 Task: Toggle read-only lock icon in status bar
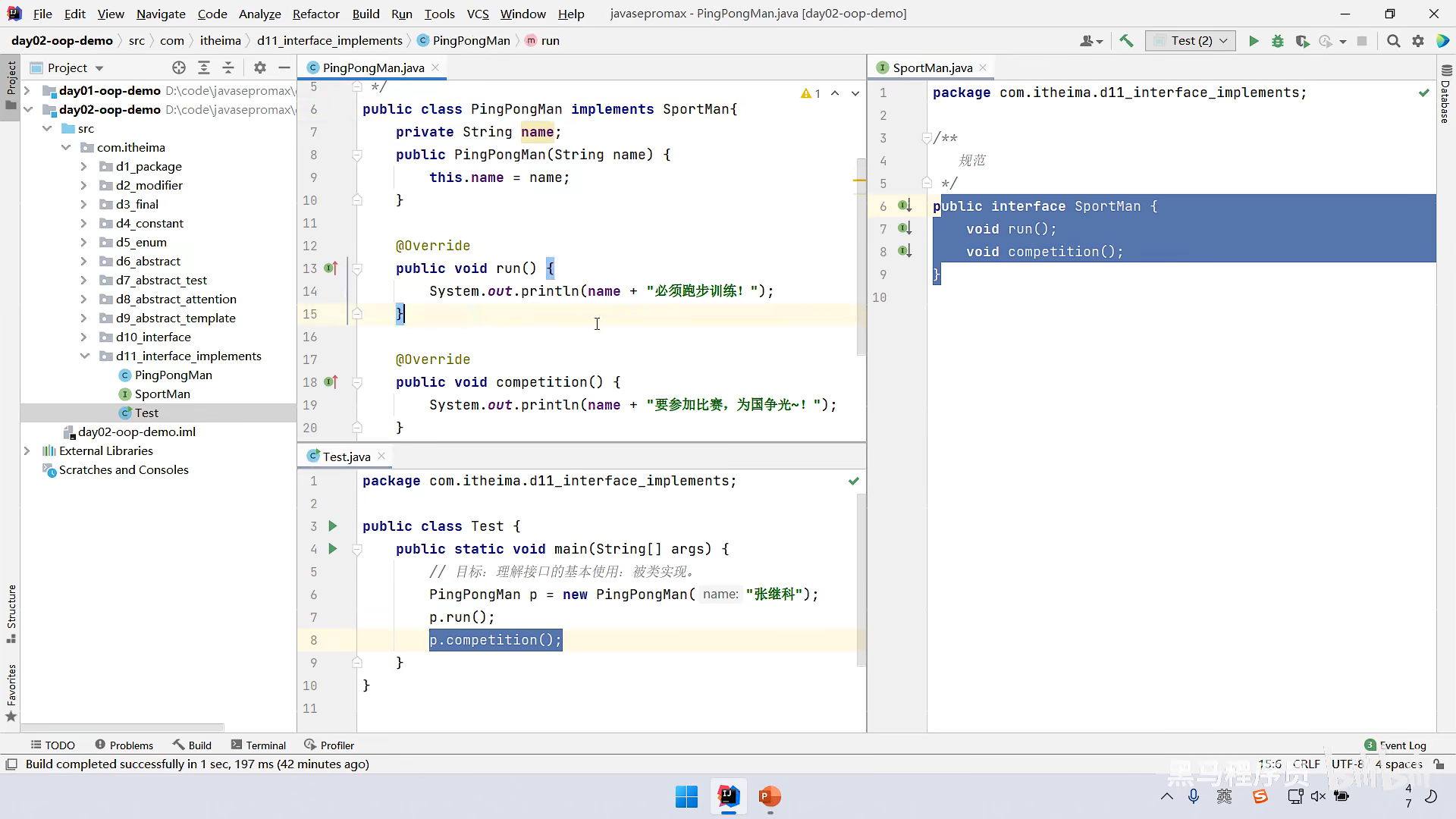click(x=1439, y=764)
